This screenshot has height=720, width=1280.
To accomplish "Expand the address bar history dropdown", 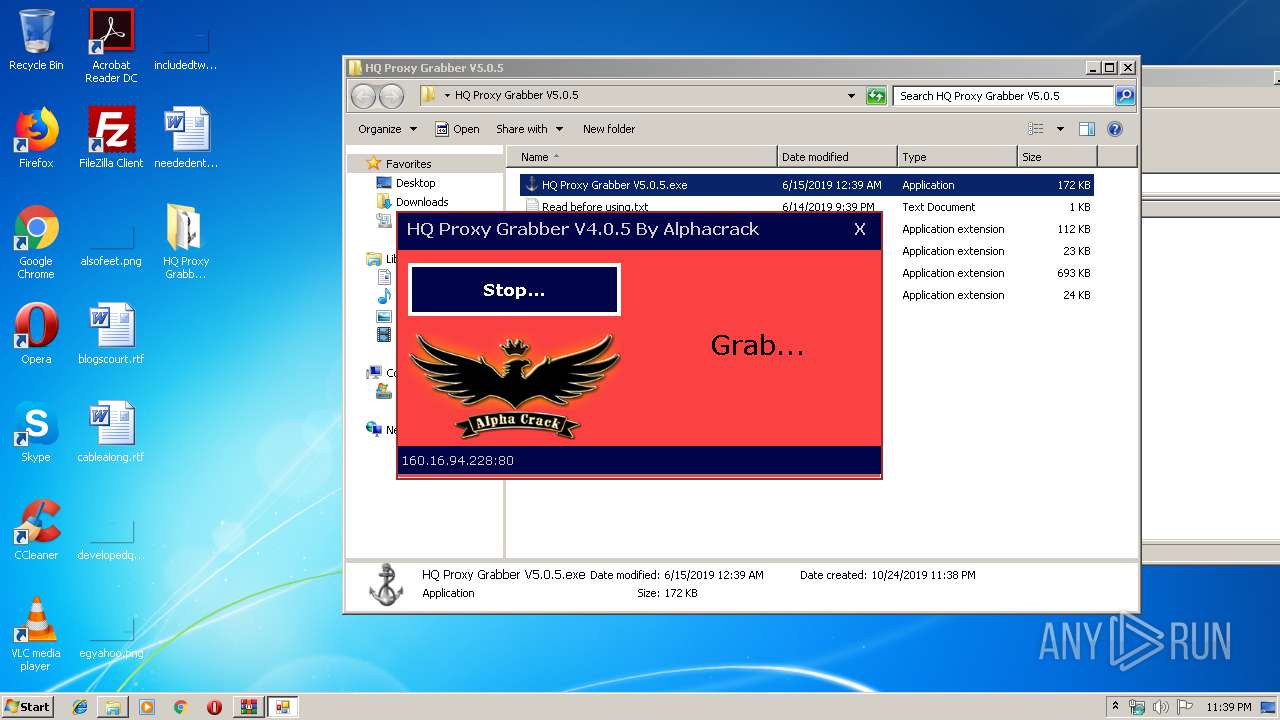I will (x=851, y=96).
